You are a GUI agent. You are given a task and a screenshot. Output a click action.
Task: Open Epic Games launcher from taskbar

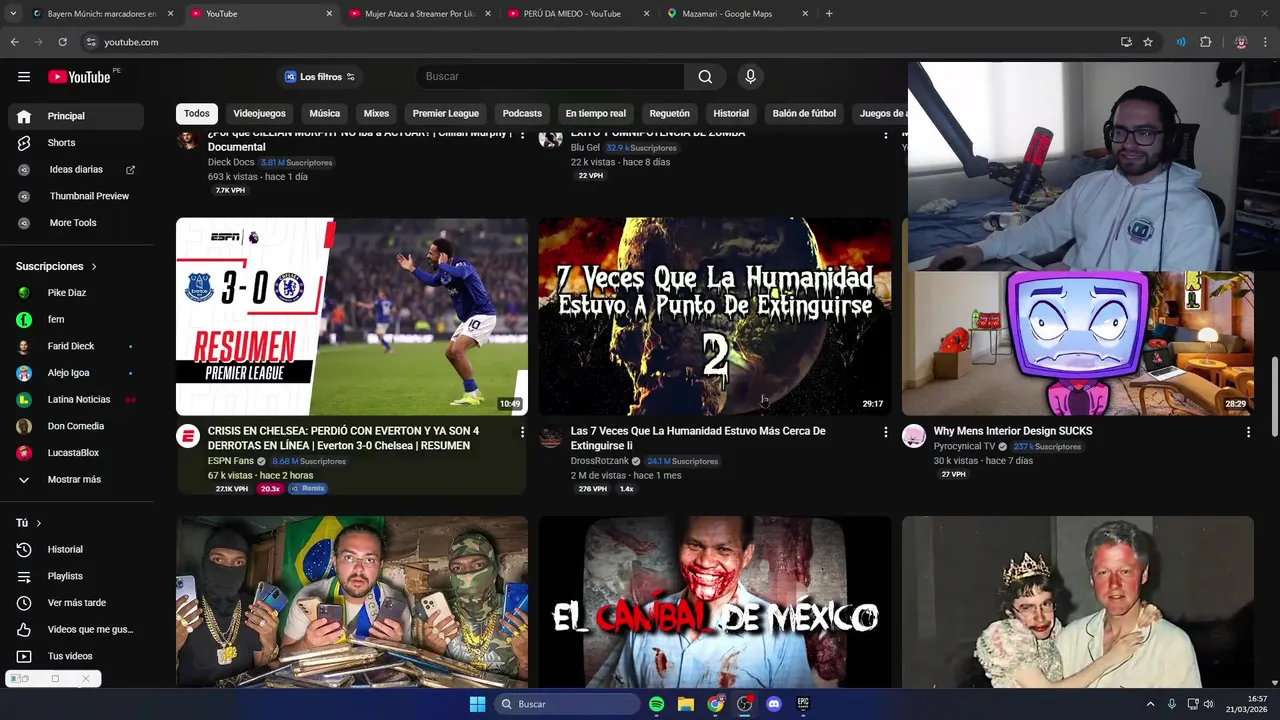tap(803, 704)
